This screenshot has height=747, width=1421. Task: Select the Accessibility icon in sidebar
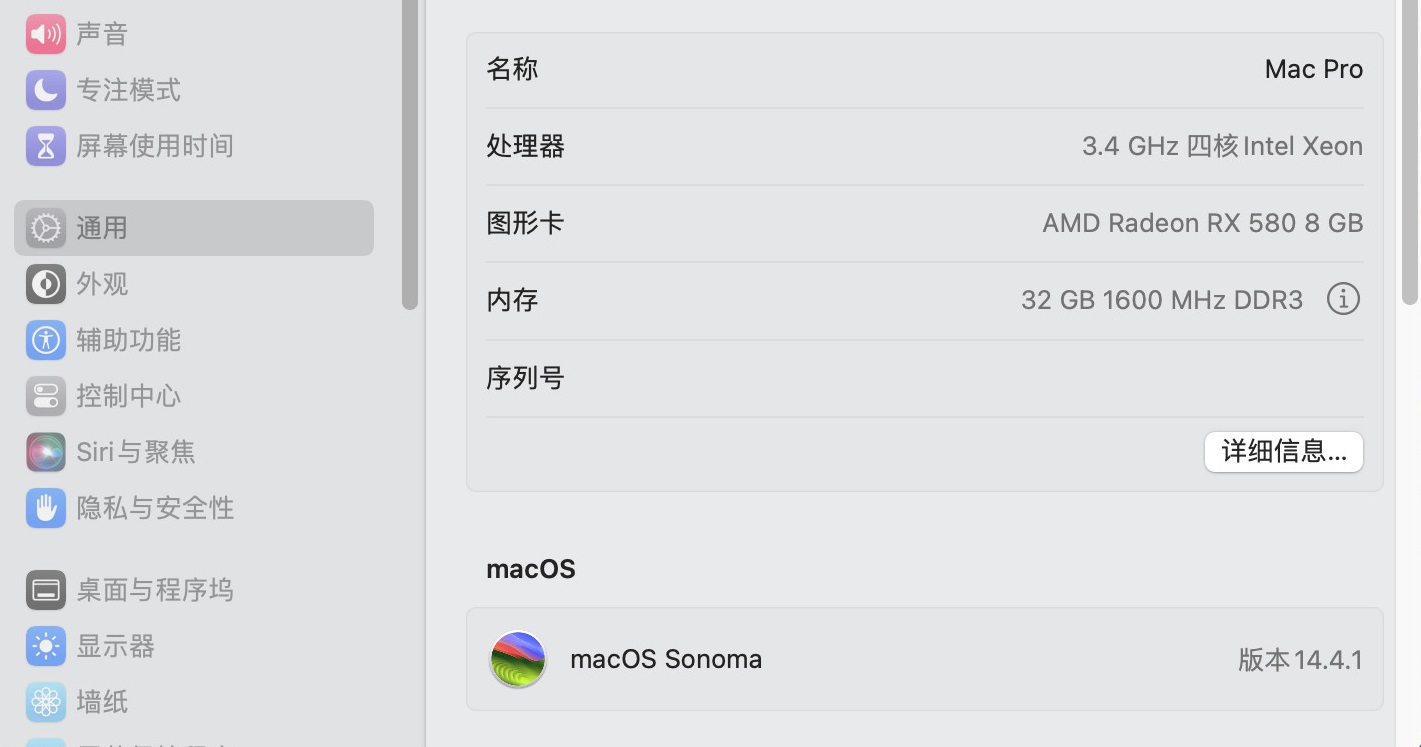point(46,340)
